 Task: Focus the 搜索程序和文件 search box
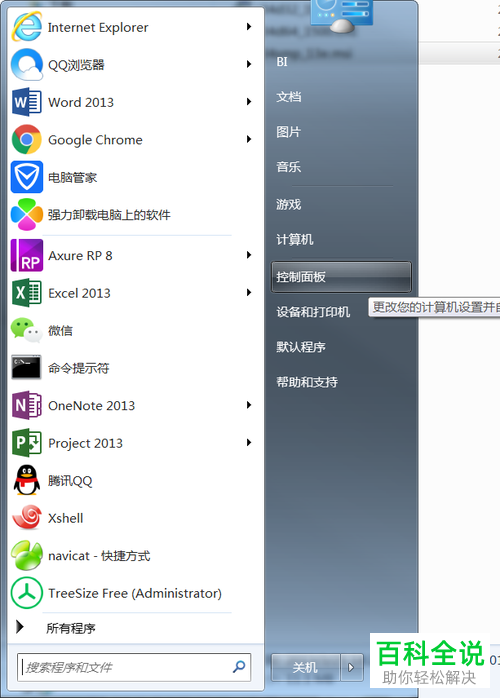[134, 667]
